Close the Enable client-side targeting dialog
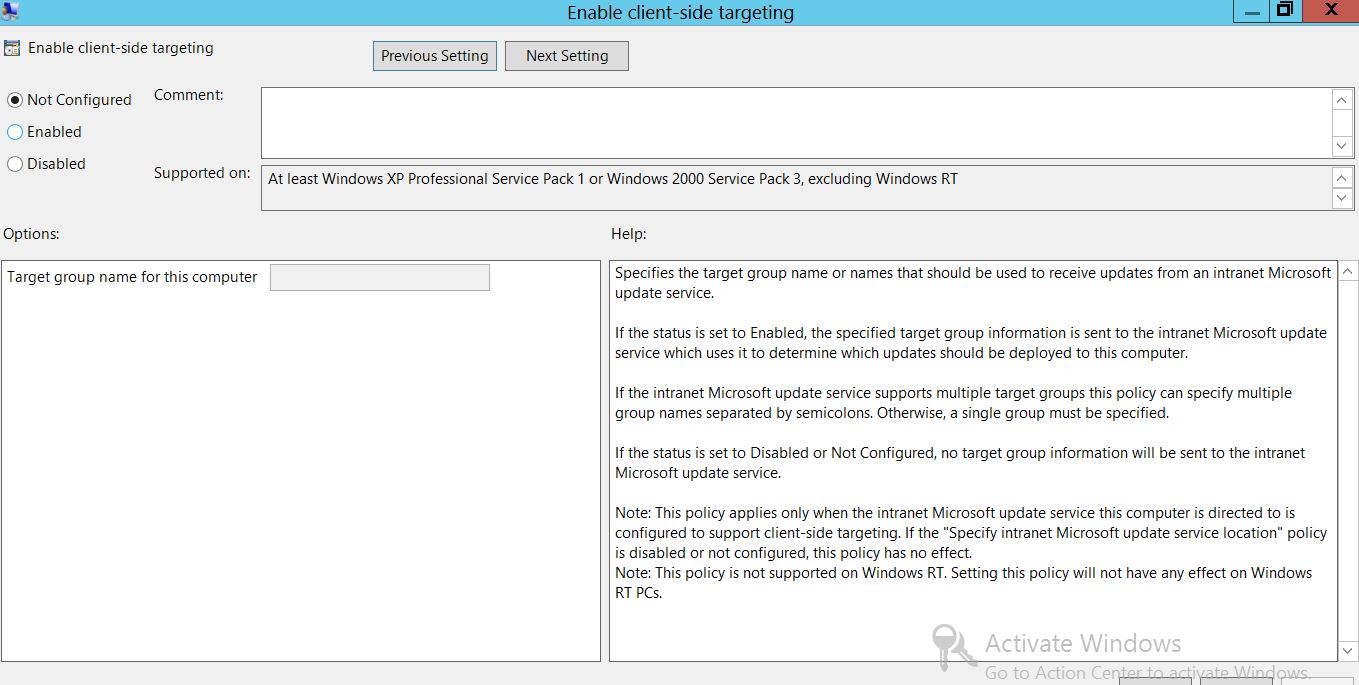 tap(1331, 10)
